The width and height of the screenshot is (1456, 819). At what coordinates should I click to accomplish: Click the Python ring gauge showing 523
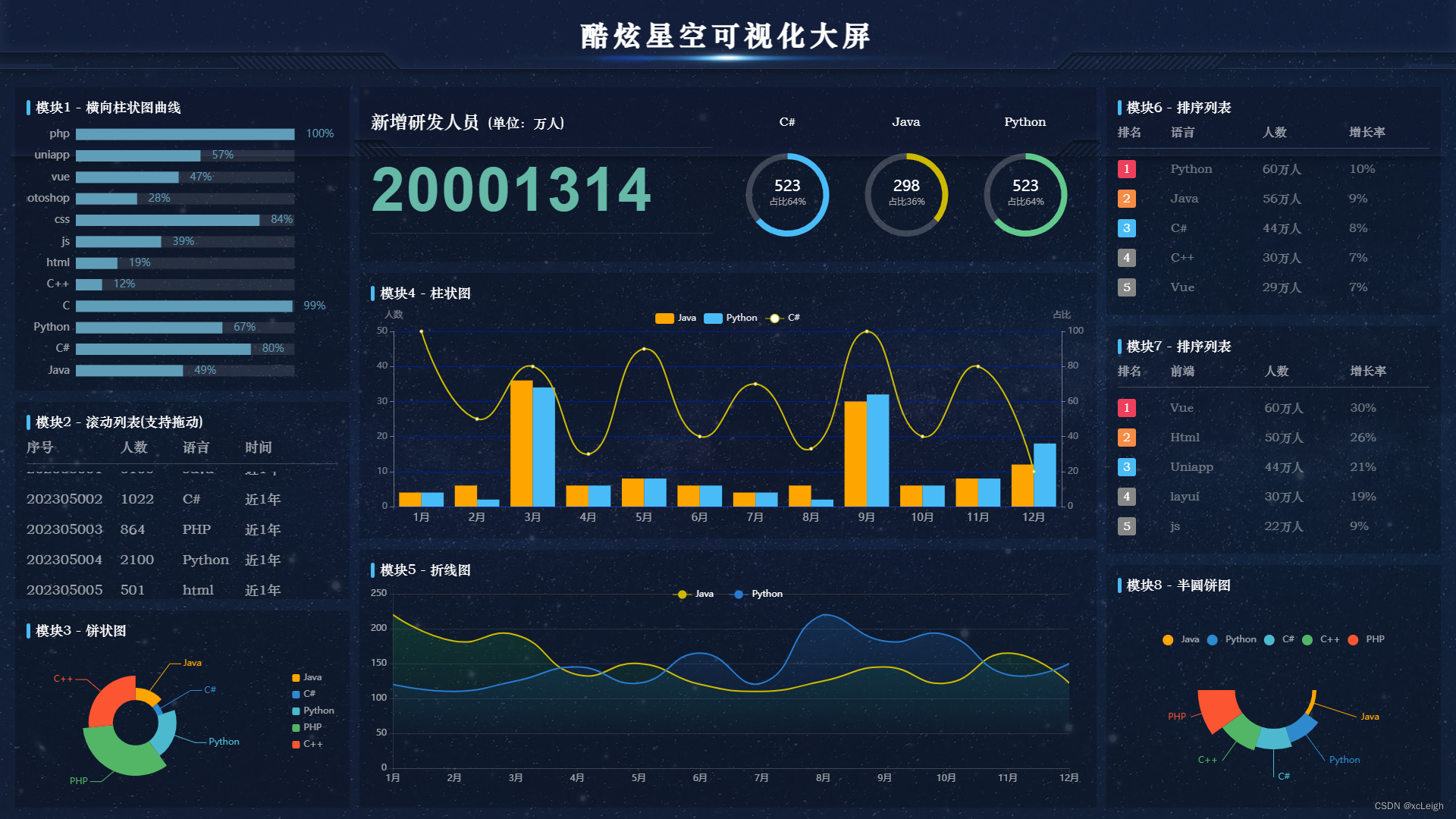[x=1025, y=195]
